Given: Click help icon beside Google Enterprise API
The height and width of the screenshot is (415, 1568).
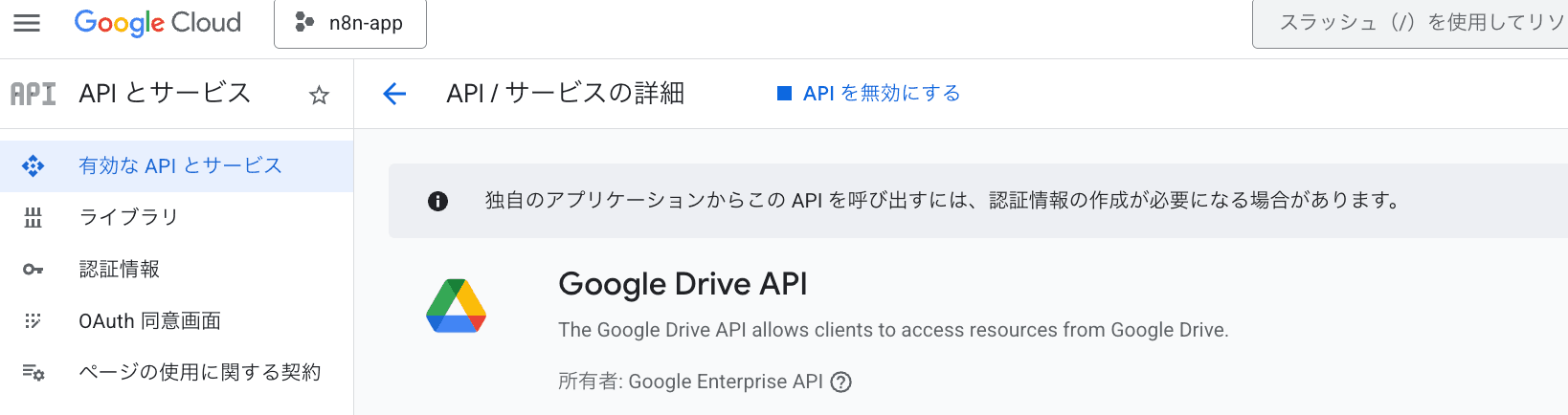Looking at the screenshot, I should click(840, 382).
